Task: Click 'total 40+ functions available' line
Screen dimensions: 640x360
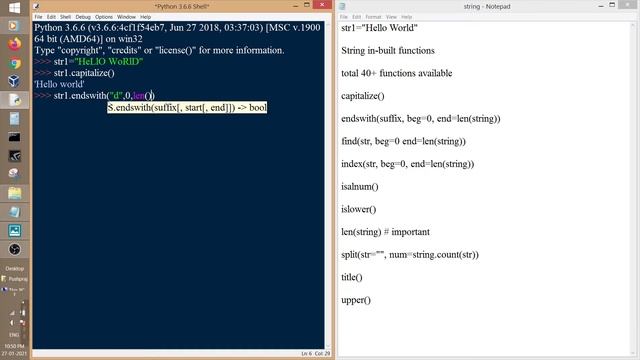Action: click(397, 73)
